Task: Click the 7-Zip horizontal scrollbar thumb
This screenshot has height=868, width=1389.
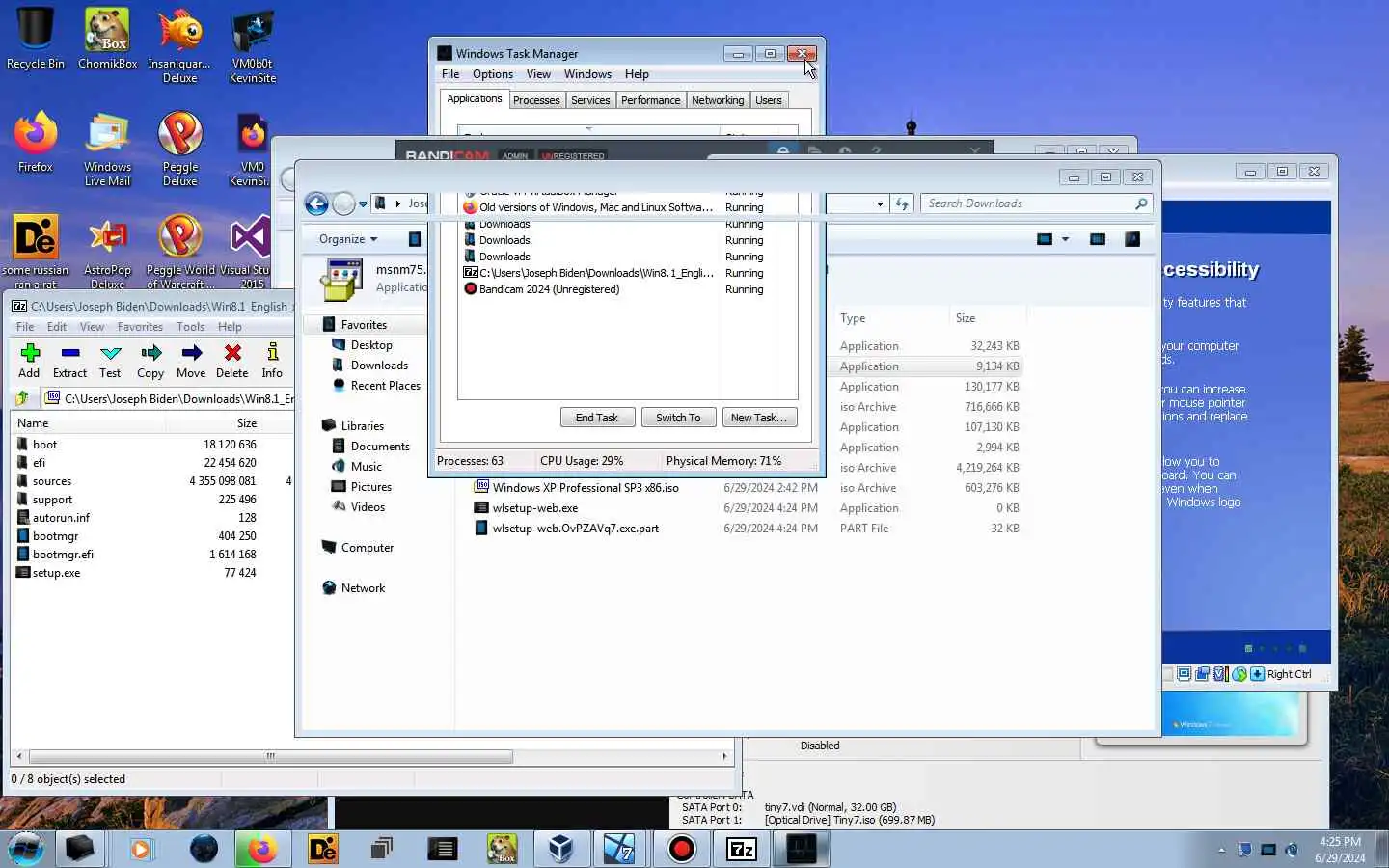Action: click(271, 756)
